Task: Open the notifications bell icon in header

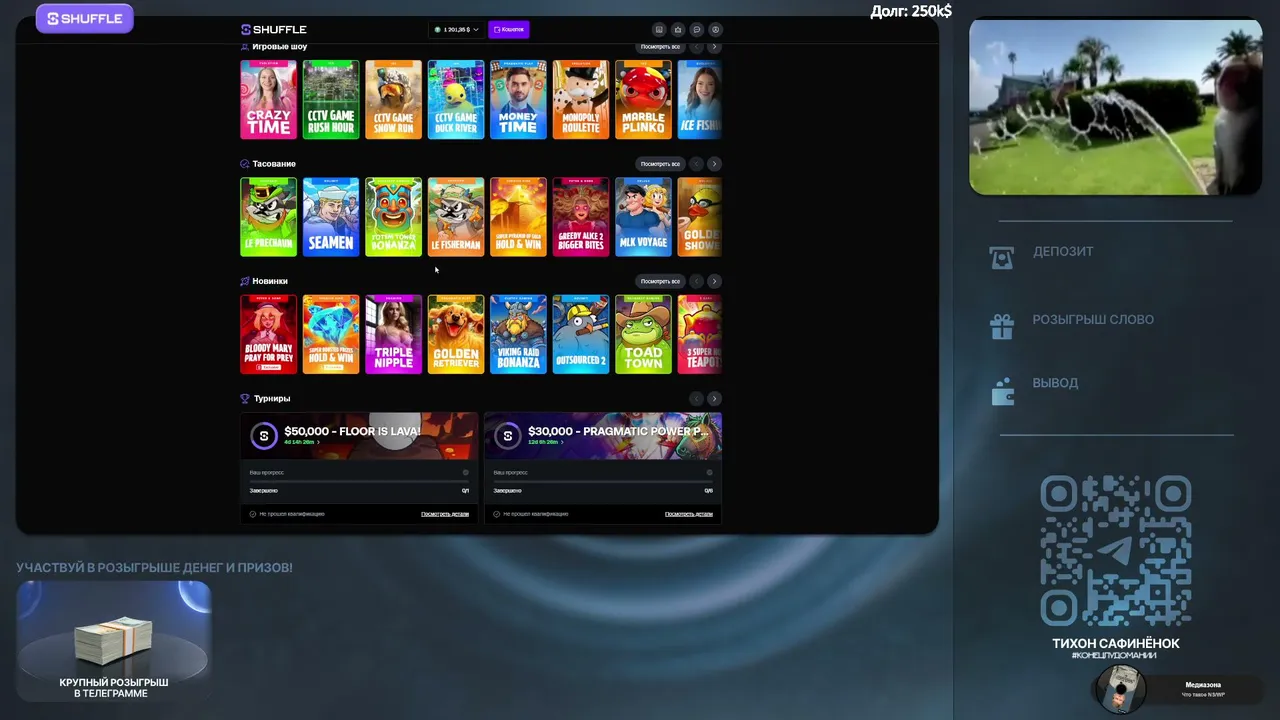Action: [678, 30]
